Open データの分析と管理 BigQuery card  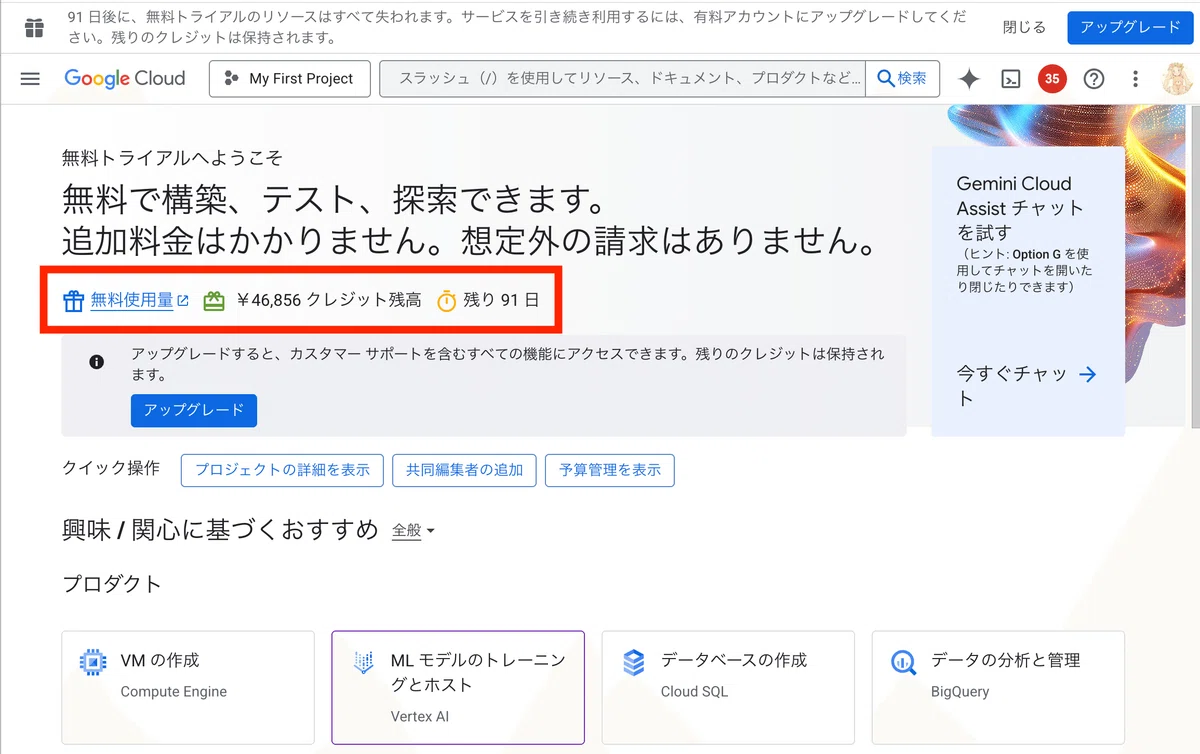click(x=998, y=687)
